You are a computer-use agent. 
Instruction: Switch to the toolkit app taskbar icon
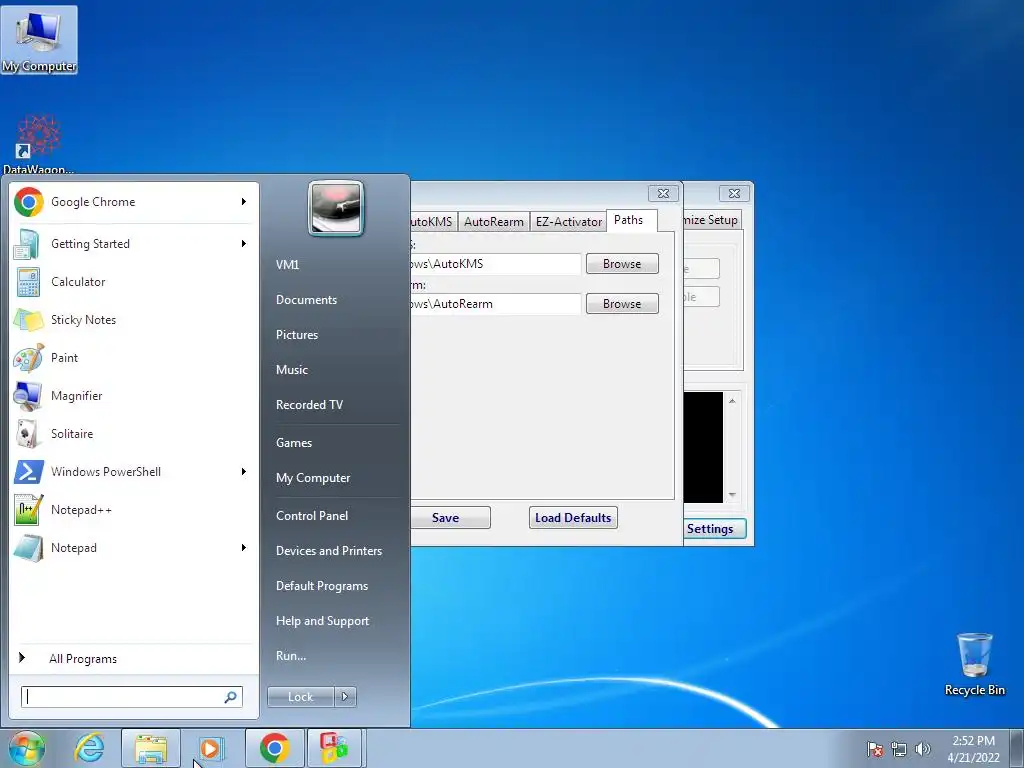tap(334, 748)
